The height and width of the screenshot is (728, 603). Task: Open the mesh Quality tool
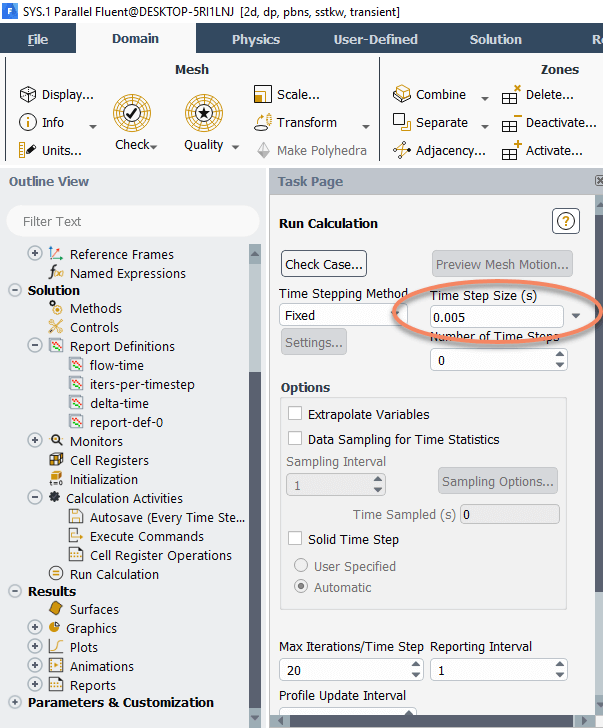[204, 113]
